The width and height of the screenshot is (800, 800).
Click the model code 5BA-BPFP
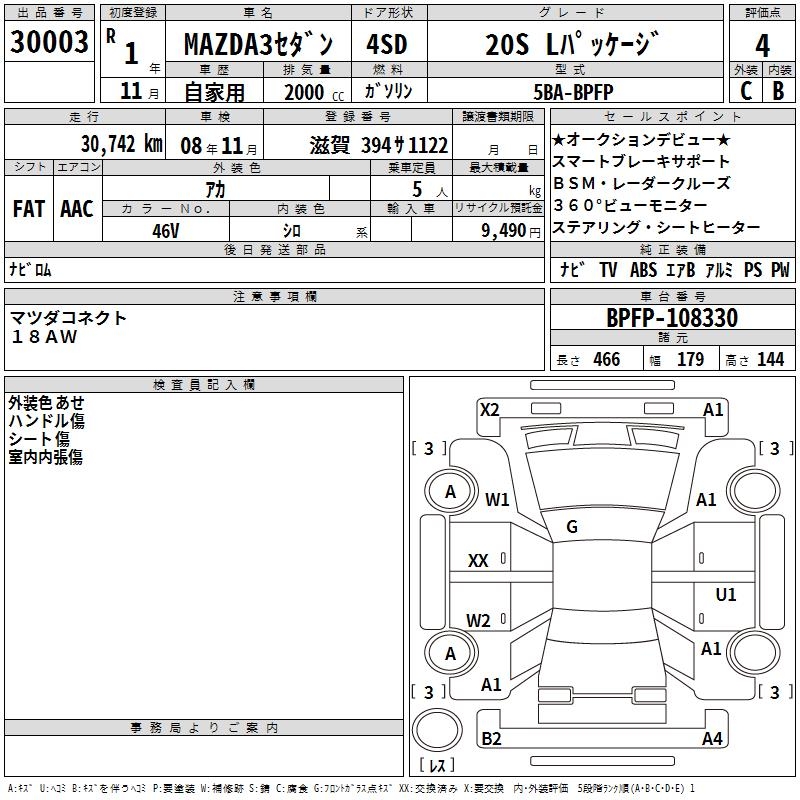pos(575,92)
